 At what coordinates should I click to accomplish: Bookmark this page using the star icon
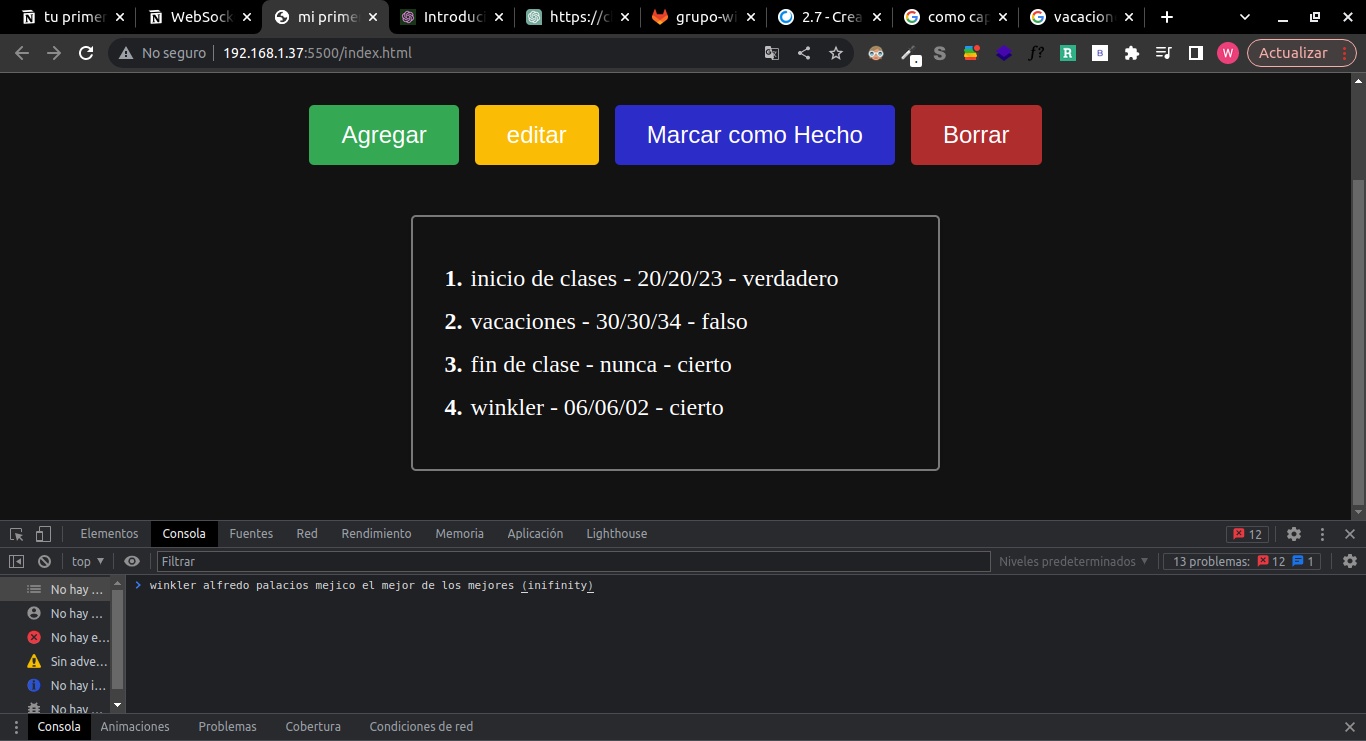[x=836, y=53]
